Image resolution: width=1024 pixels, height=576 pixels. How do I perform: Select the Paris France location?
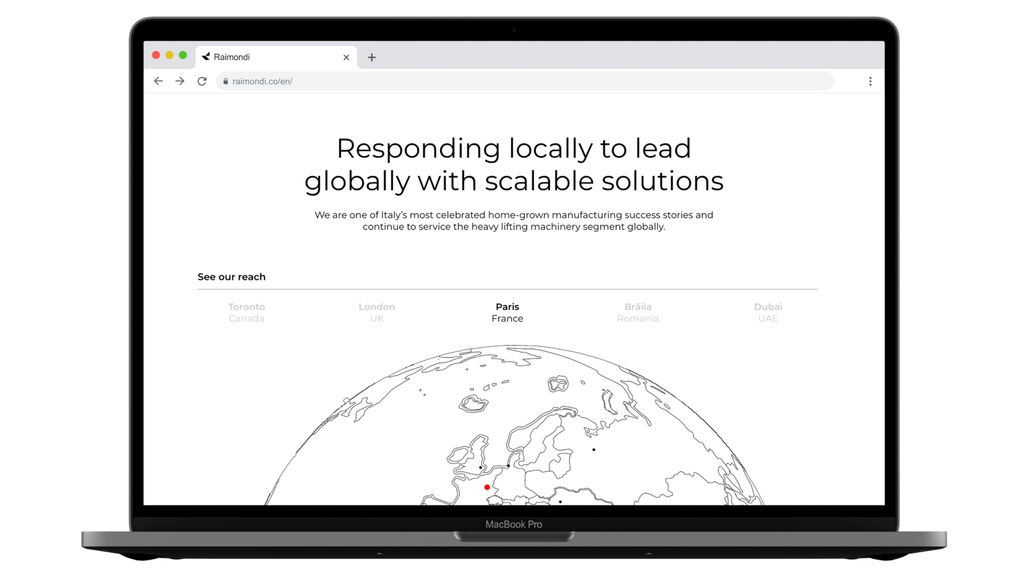click(x=507, y=312)
